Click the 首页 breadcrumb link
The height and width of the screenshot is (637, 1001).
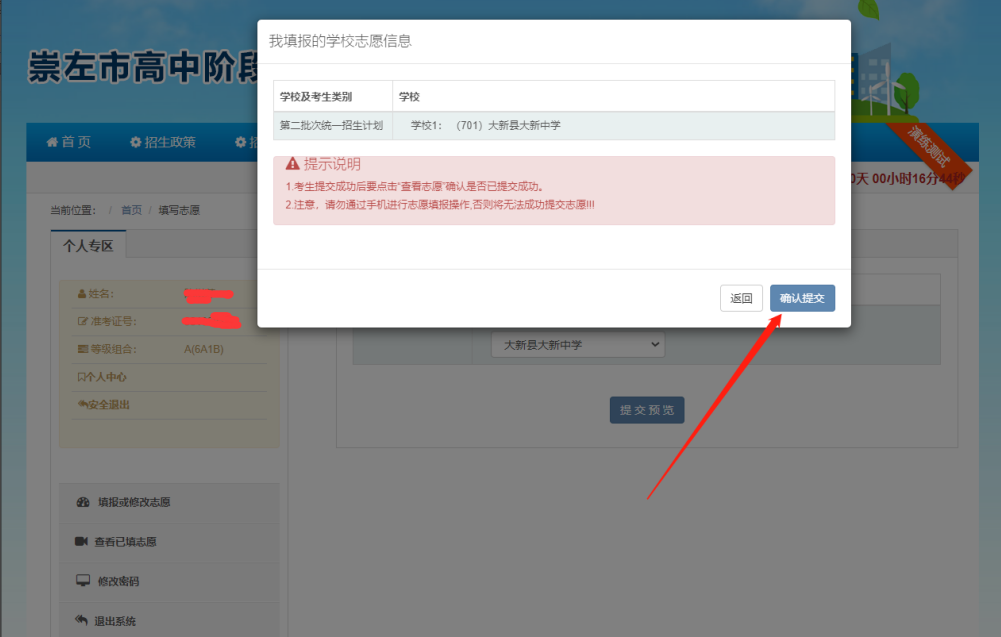(x=131, y=210)
